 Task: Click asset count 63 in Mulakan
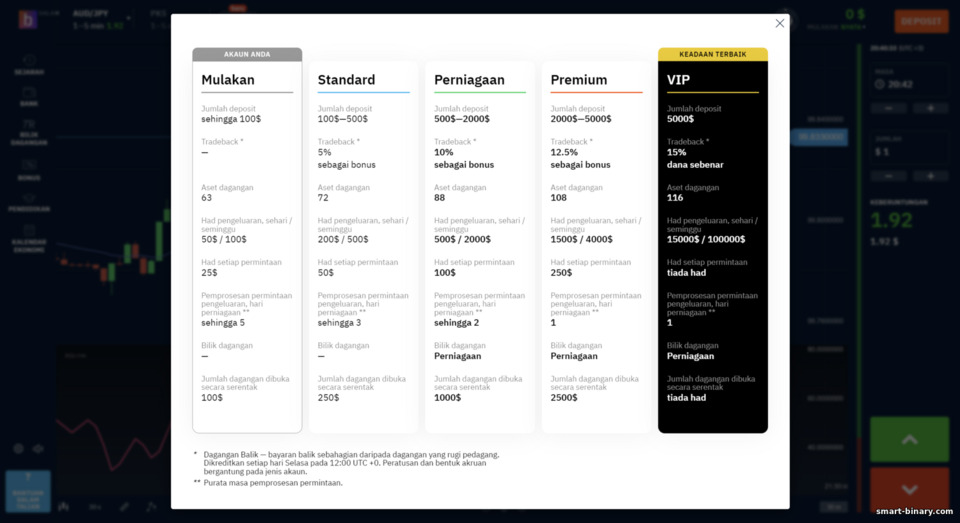point(206,198)
